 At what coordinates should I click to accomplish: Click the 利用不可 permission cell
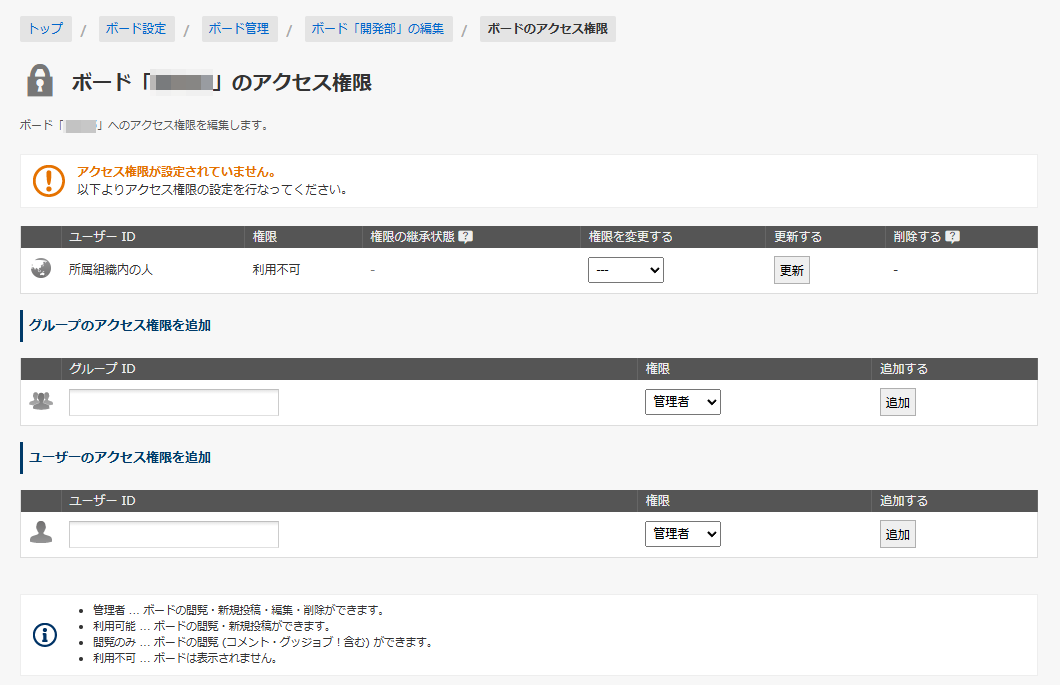click(276, 269)
